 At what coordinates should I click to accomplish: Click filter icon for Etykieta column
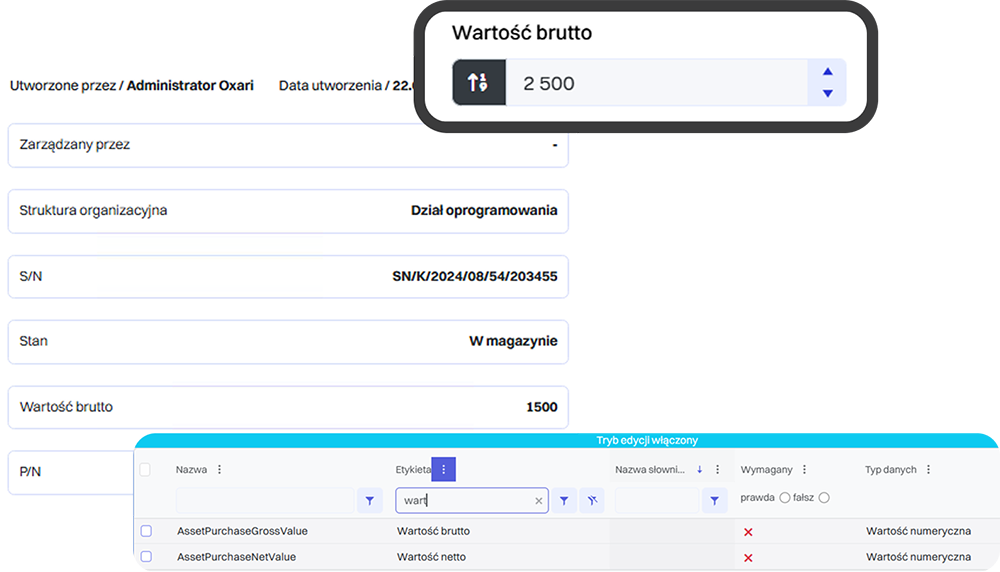click(x=565, y=500)
